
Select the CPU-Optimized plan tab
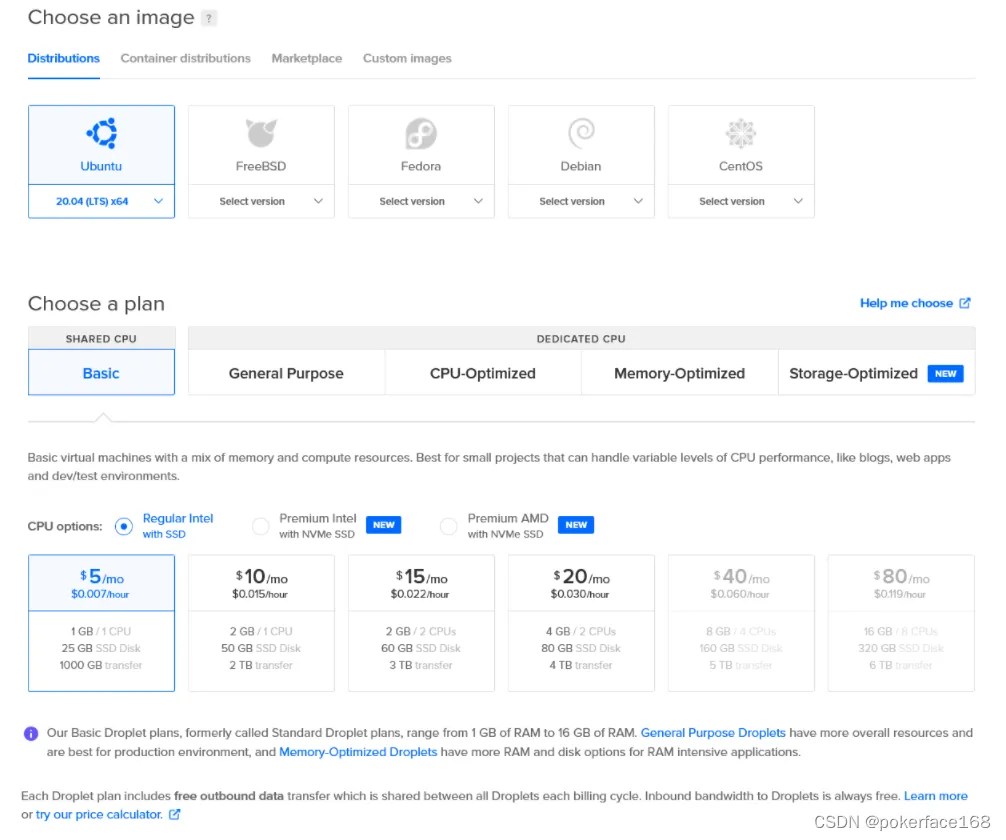pos(482,373)
